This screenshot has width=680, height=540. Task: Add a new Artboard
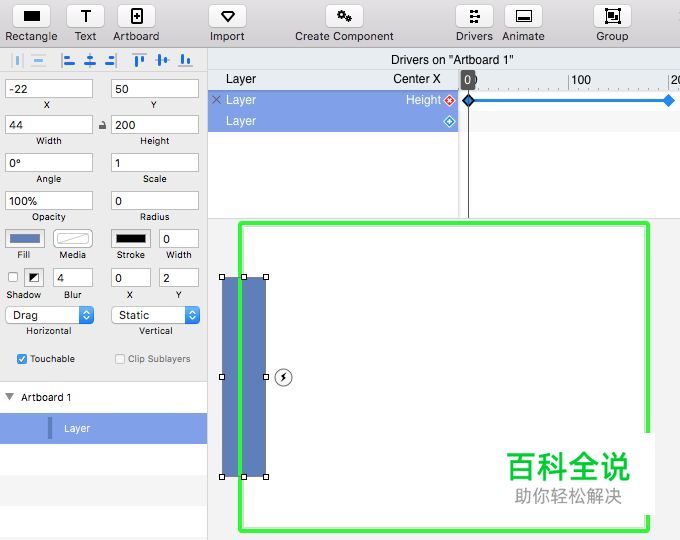pos(136,16)
